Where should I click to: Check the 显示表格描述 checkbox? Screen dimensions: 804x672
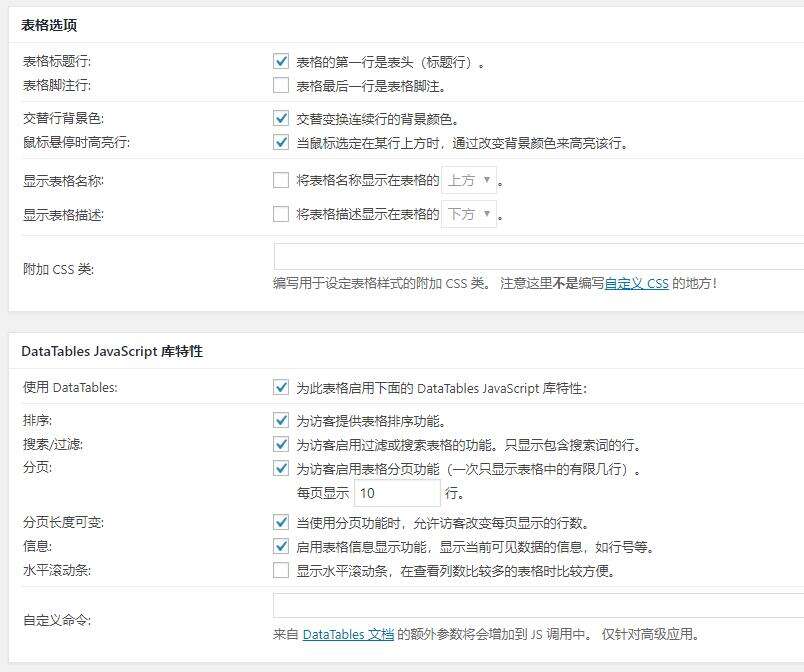281,214
